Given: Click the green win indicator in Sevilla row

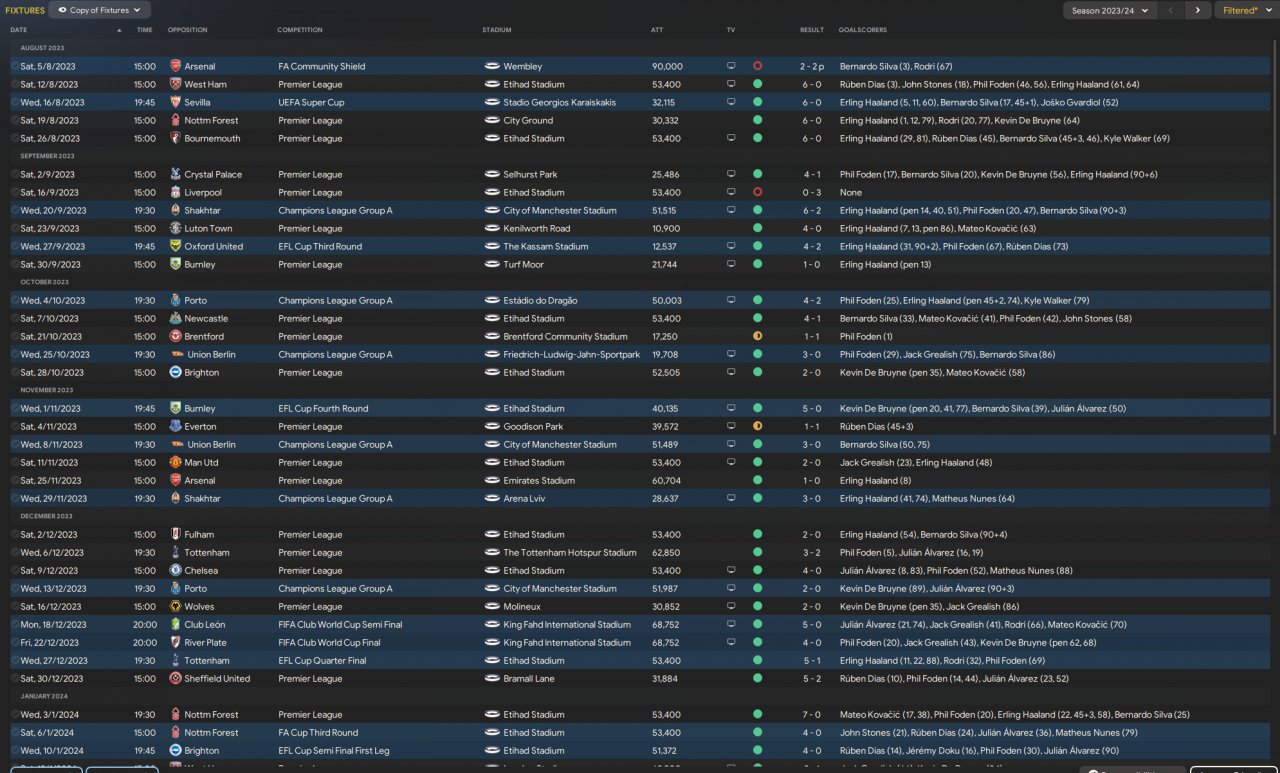Looking at the screenshot, I should coord(757,102).
